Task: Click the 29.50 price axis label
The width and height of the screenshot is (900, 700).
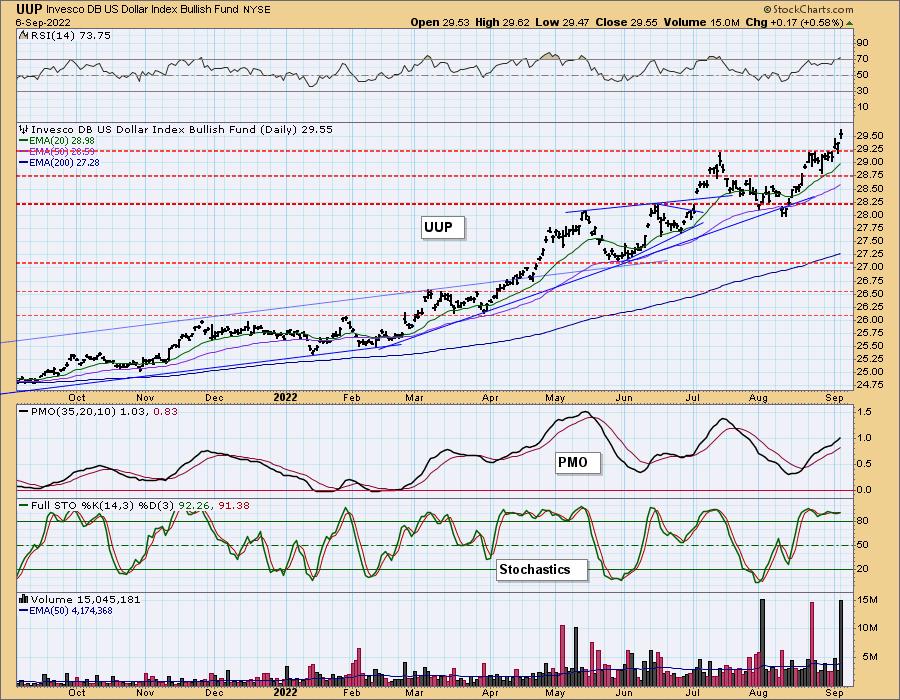Action: pos(870,135)
